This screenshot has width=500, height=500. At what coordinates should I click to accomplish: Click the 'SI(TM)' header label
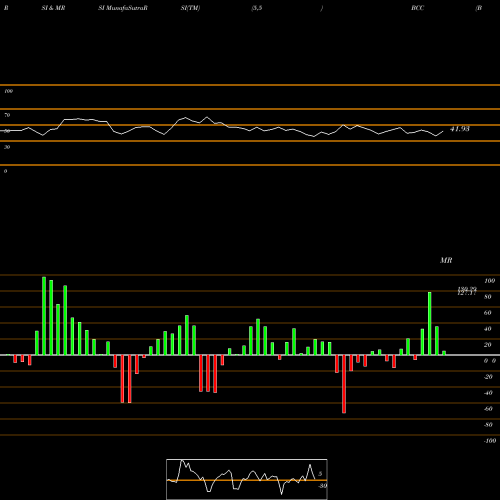click(x=190, y=8)
